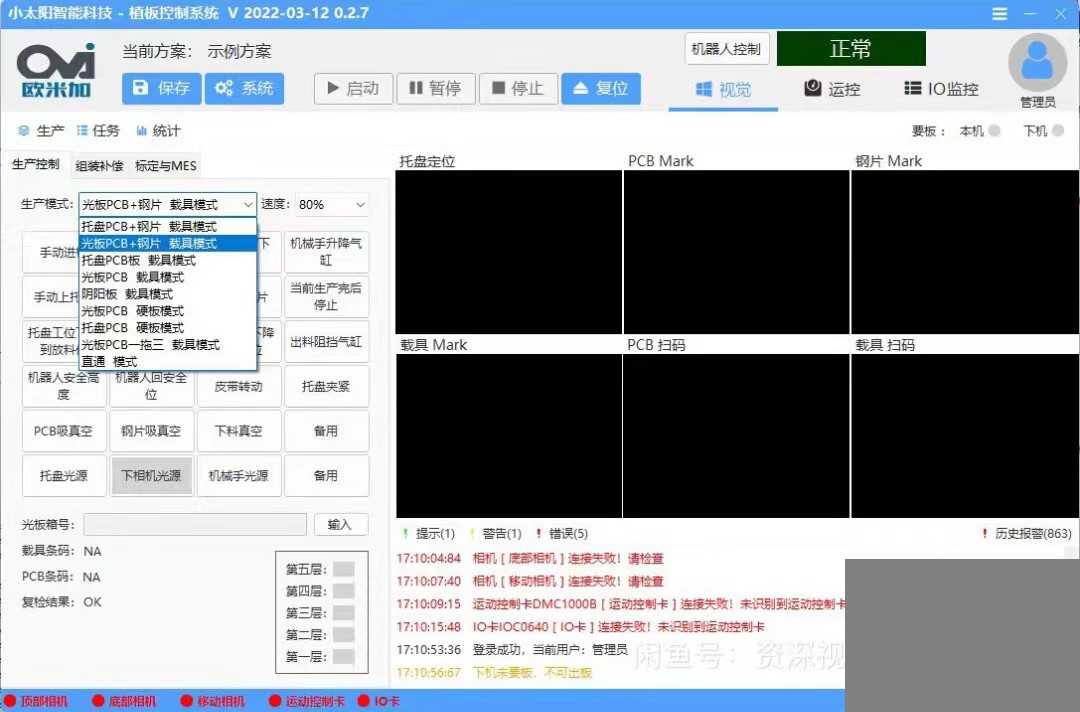This screenshot has width=1080, height=712.
Task: Toggle 出料阻挡气缸 button
Action: click(326, 342)
